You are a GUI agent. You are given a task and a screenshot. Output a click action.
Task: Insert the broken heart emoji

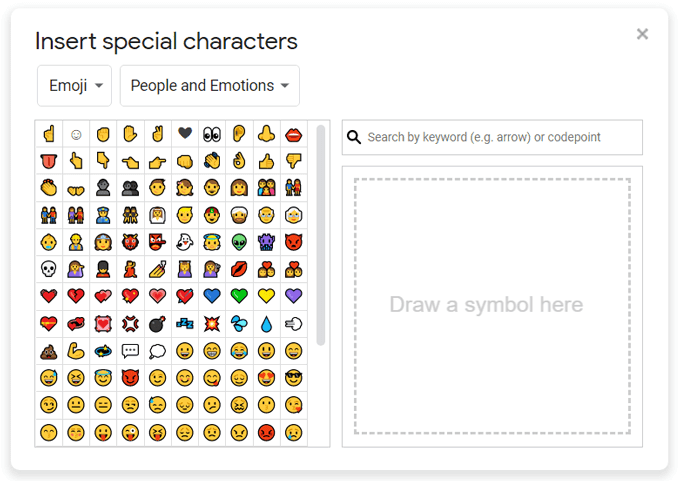[x=75, y=296]
